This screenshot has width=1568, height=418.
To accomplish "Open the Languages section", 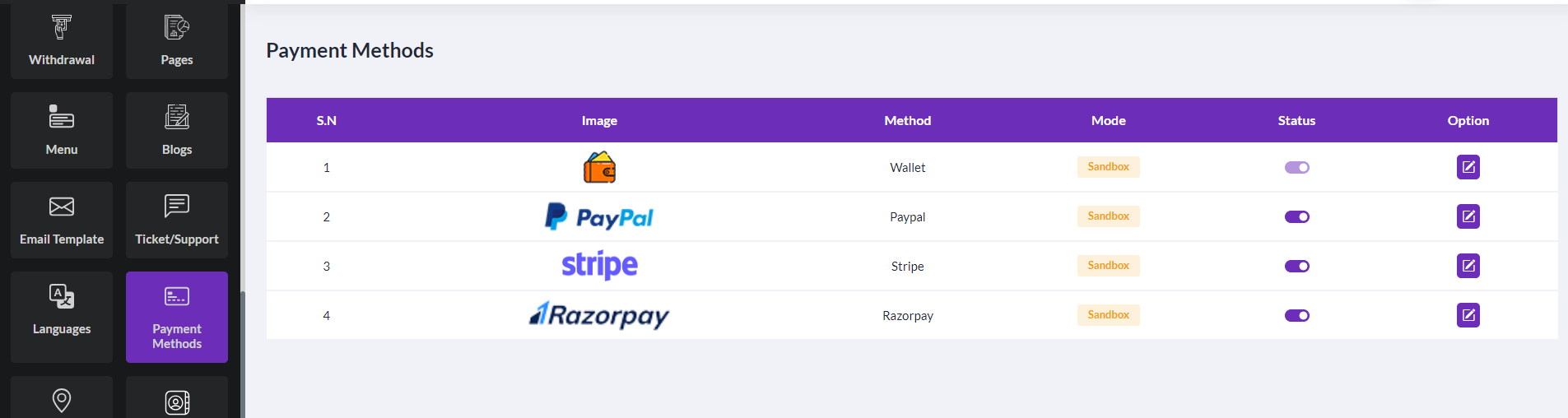I will pyautogui.click(x=62, y=317).
